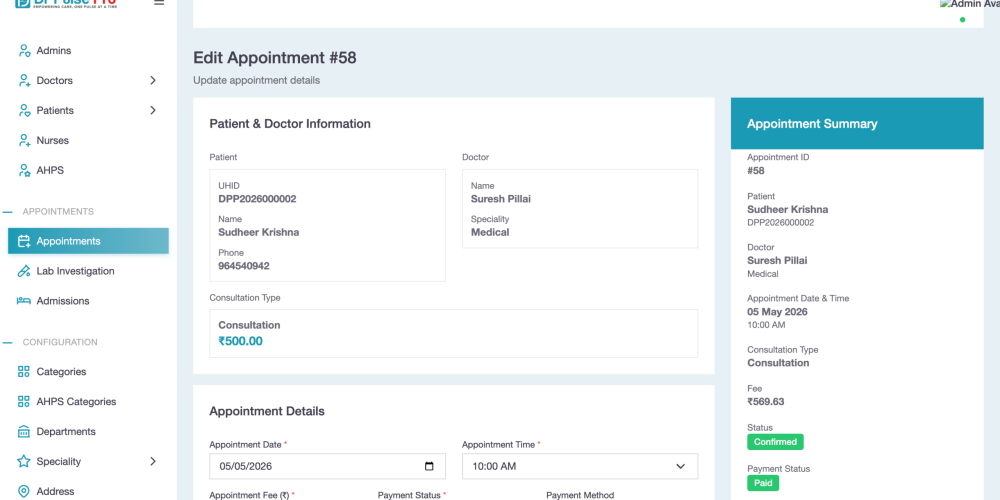Viewport: 1000px width, 500px height.
Task: Expand the Speciality submenu chevron
Action: (x=152, y=461)
